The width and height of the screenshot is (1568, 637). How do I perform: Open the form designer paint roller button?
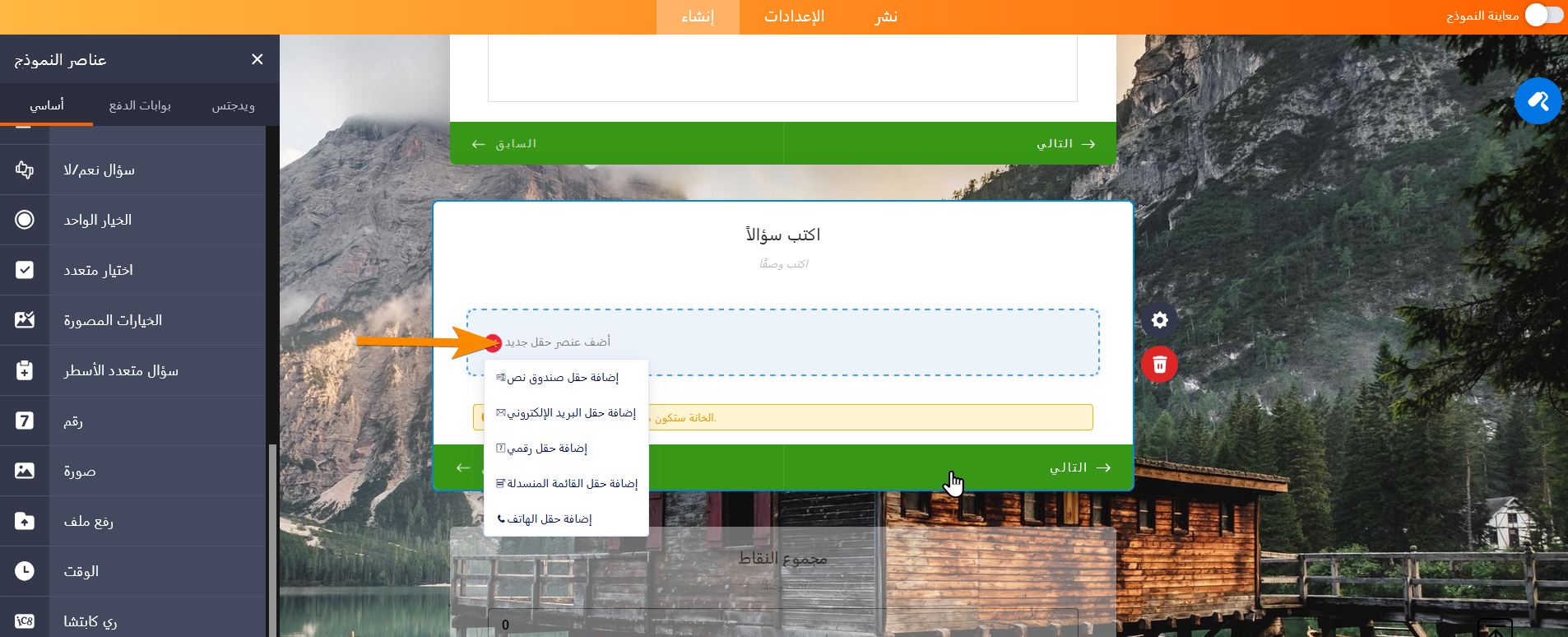[1538, 100]
